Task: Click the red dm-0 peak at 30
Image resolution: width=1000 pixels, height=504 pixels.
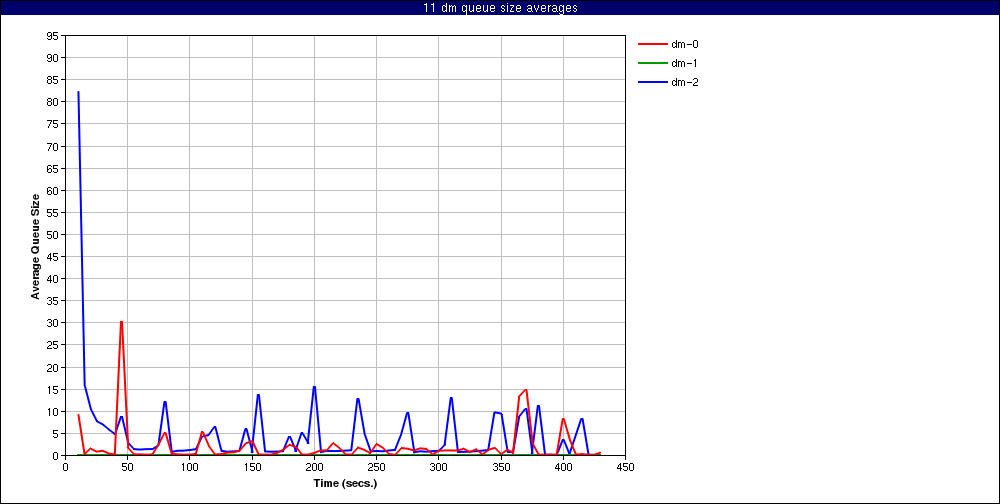Action: pos(121,322)
